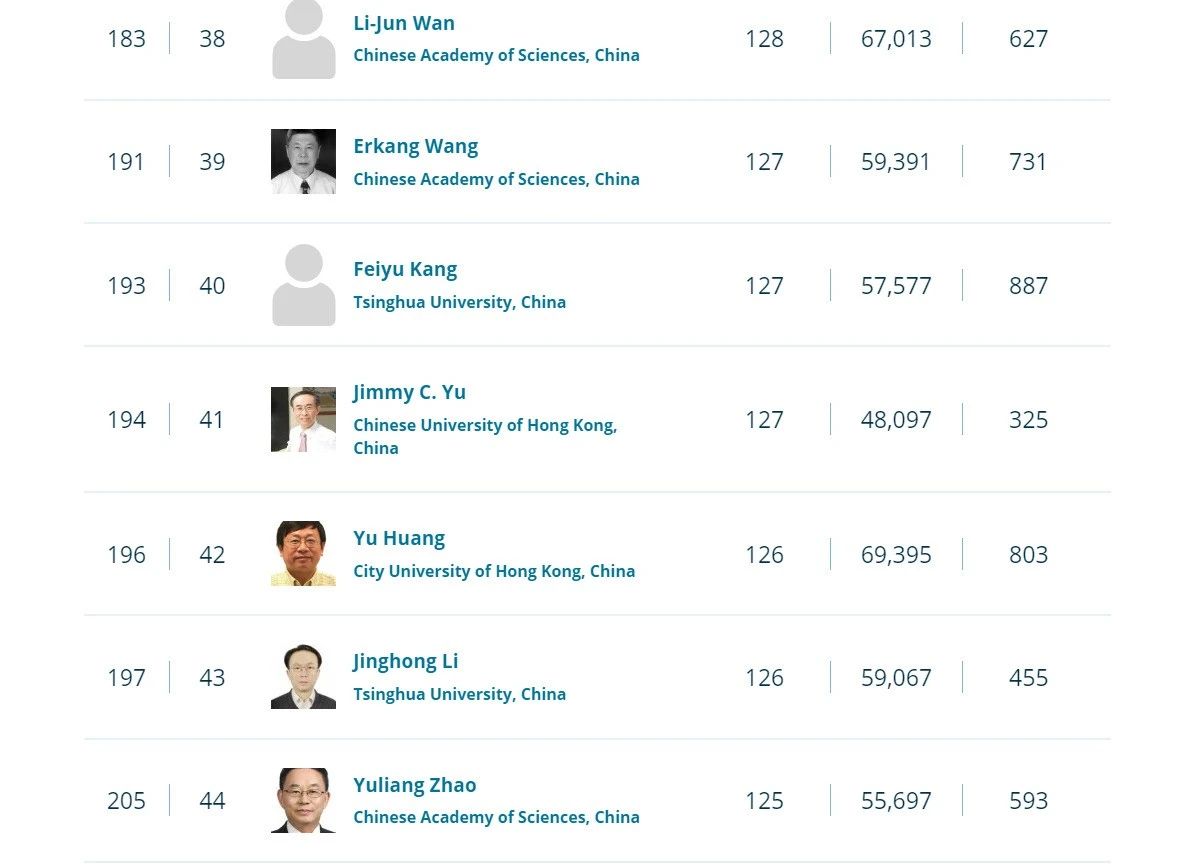Open Yuliang Zhao's profile page
Screen dimensions: 1193x867
[x=415, y=785]
